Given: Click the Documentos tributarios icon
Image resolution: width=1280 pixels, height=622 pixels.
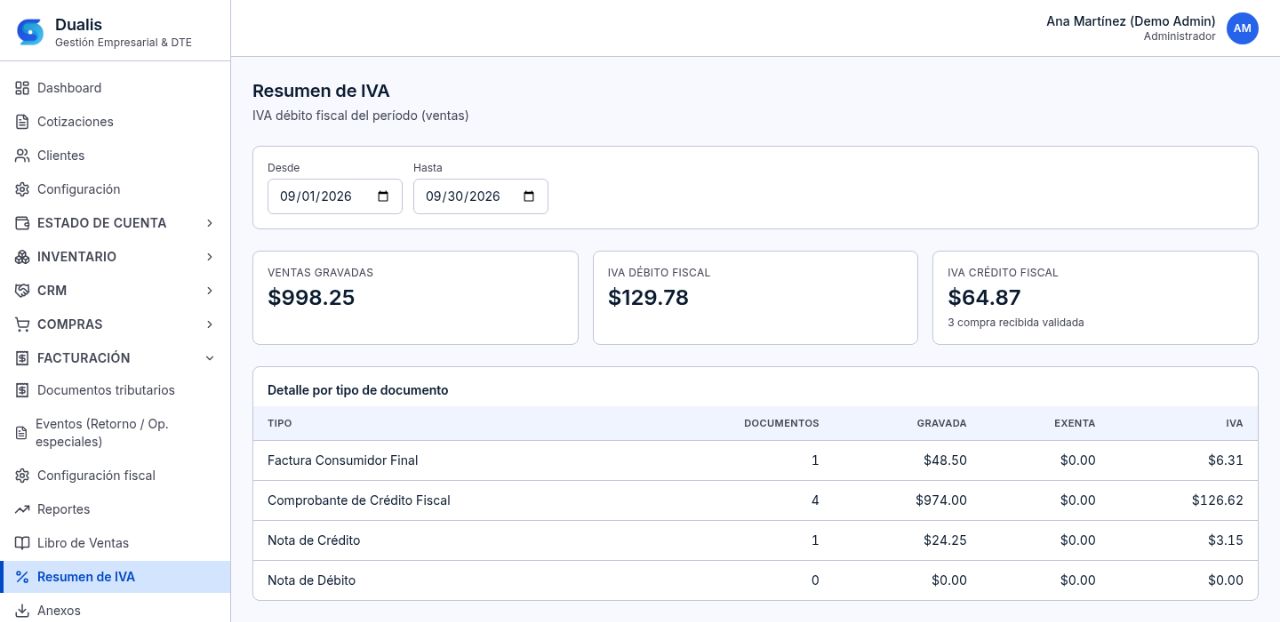Looking at the screenshot, I should pos(22,391).
